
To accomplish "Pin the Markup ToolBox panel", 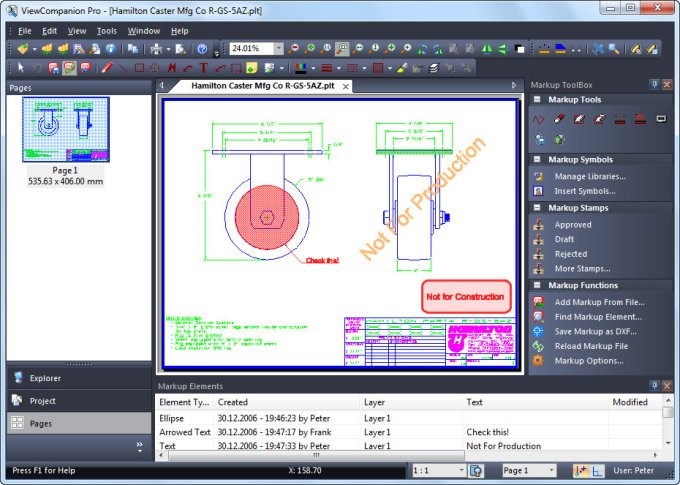I will [x=655, y=84].
